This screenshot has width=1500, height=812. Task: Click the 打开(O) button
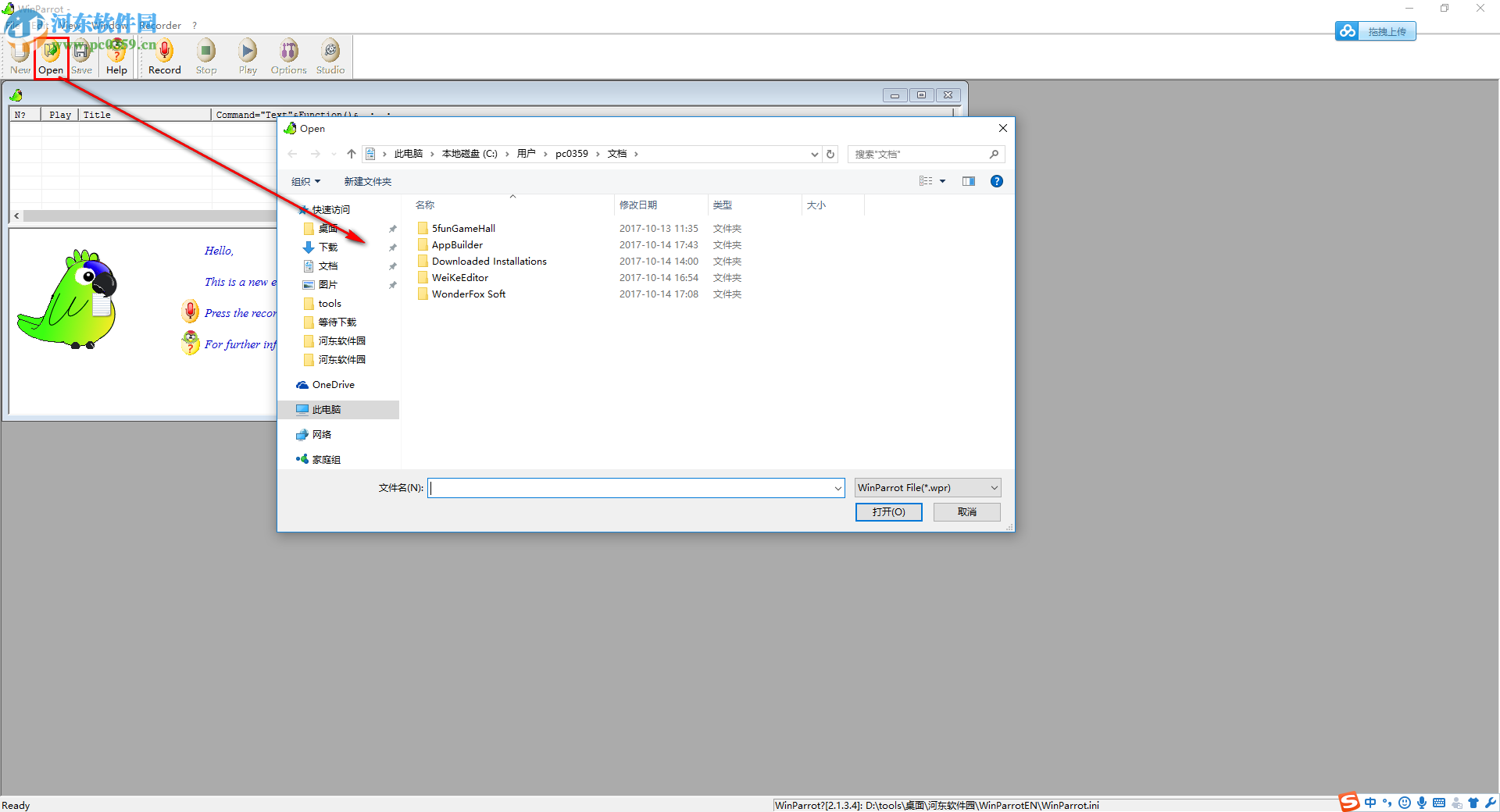(x=888, y=511)
